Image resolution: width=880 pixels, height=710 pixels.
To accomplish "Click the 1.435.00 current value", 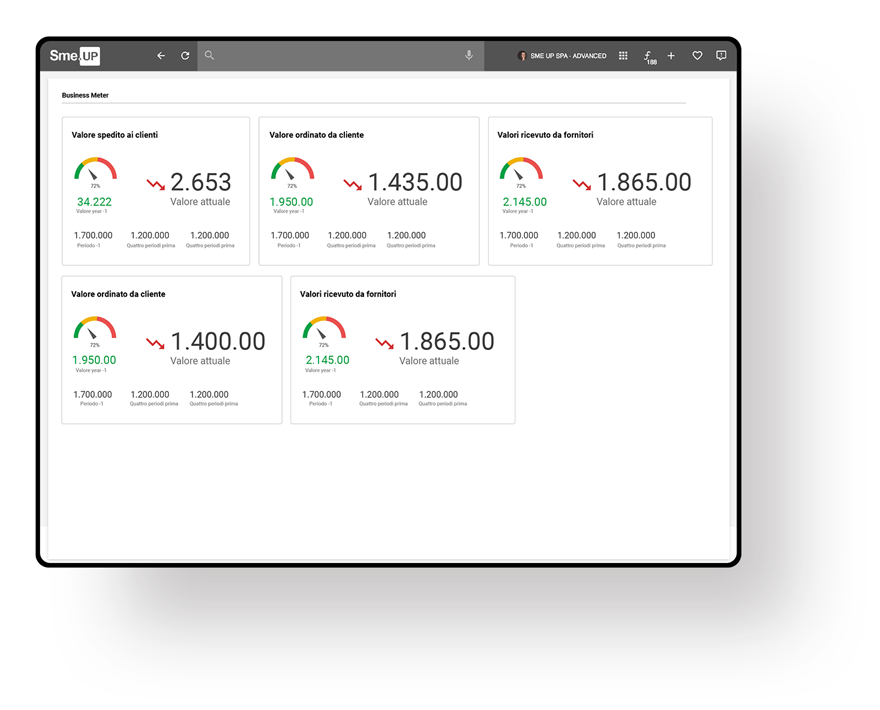I will point(414,182).
